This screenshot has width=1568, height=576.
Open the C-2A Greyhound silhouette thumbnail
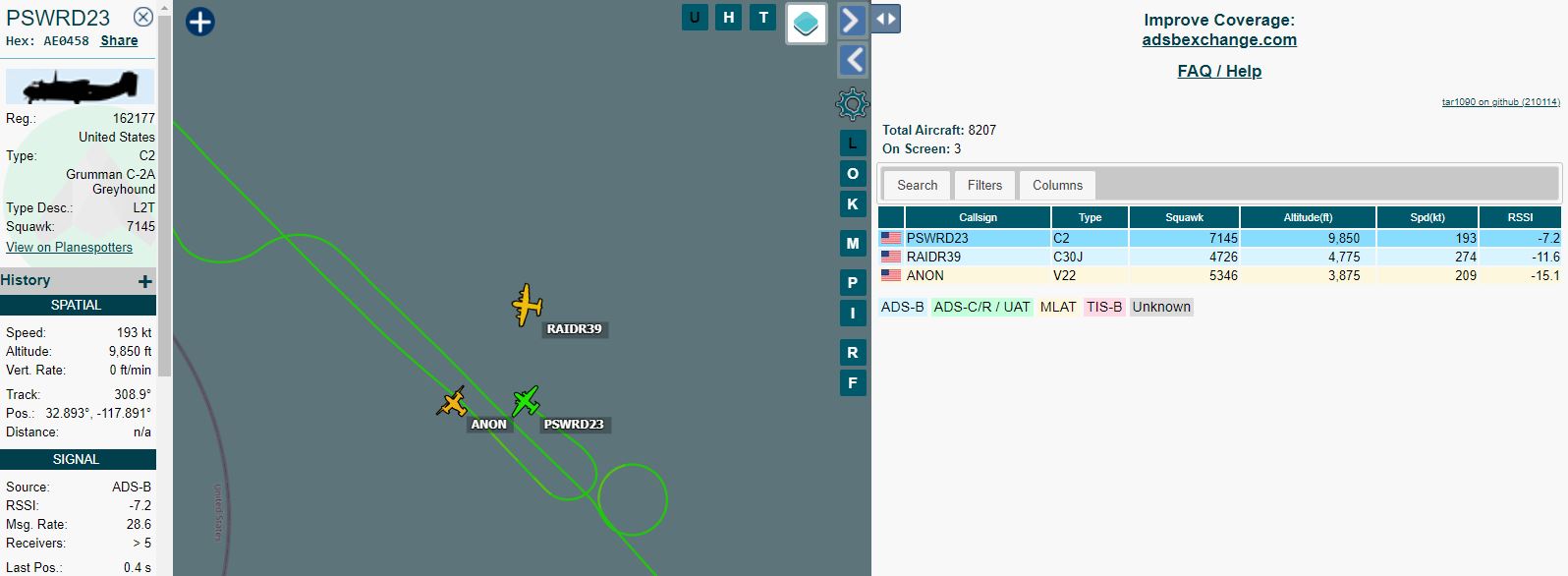click(x=80, y=86)
